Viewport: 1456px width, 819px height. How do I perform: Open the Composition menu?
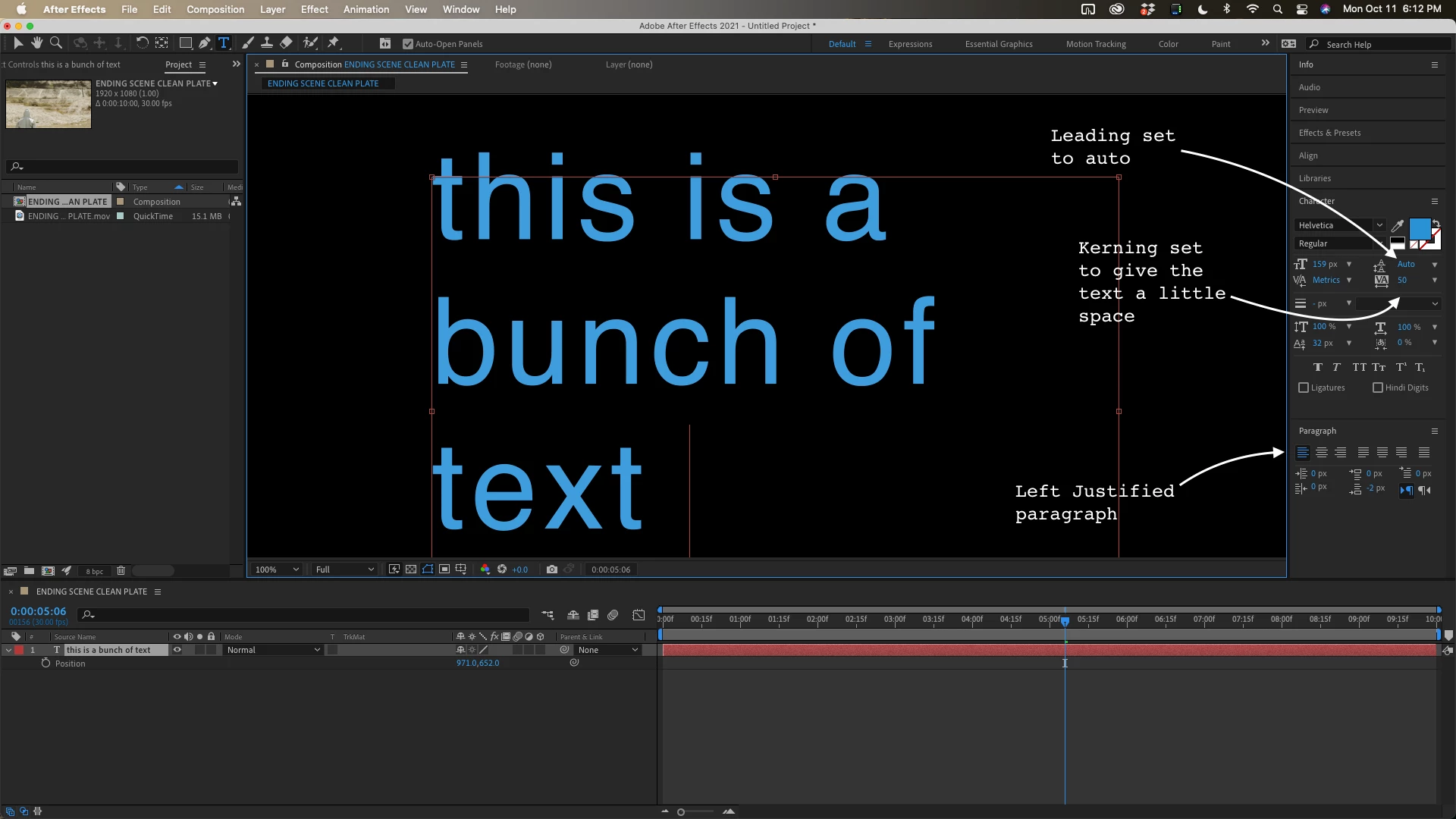[215, 9]
